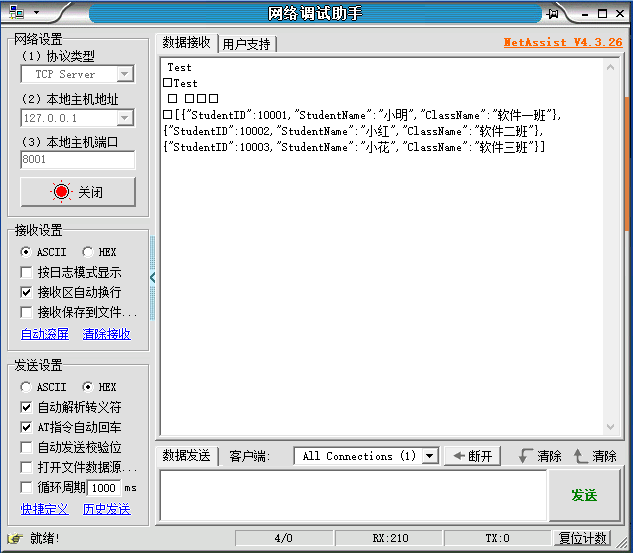633x553 pixels.
Task: Expand the All Connections client dropdown
Action: point(430,456)
